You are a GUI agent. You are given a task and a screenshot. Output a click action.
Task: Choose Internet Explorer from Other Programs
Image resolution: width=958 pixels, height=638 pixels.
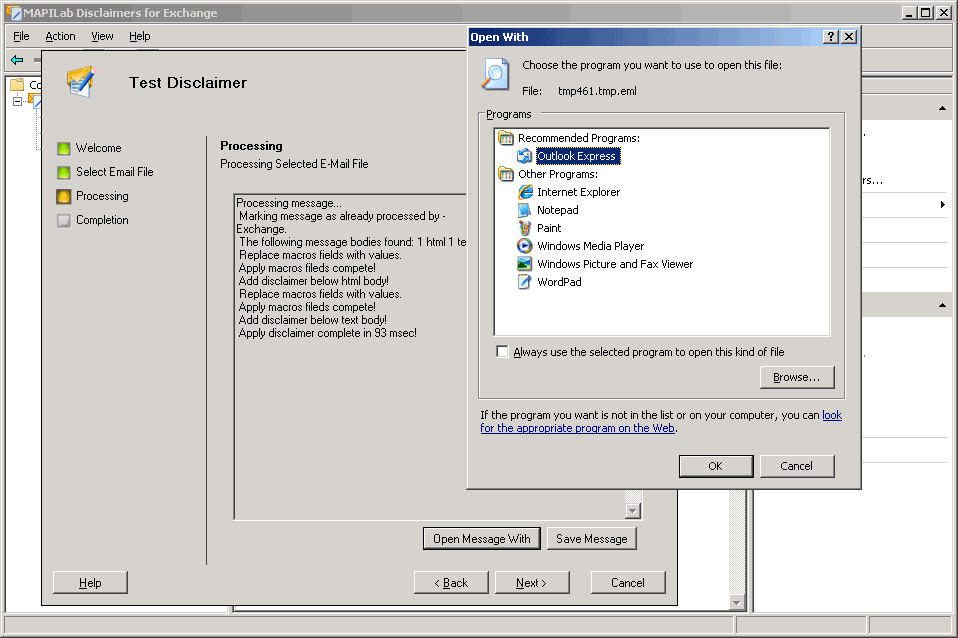(578, 192)
